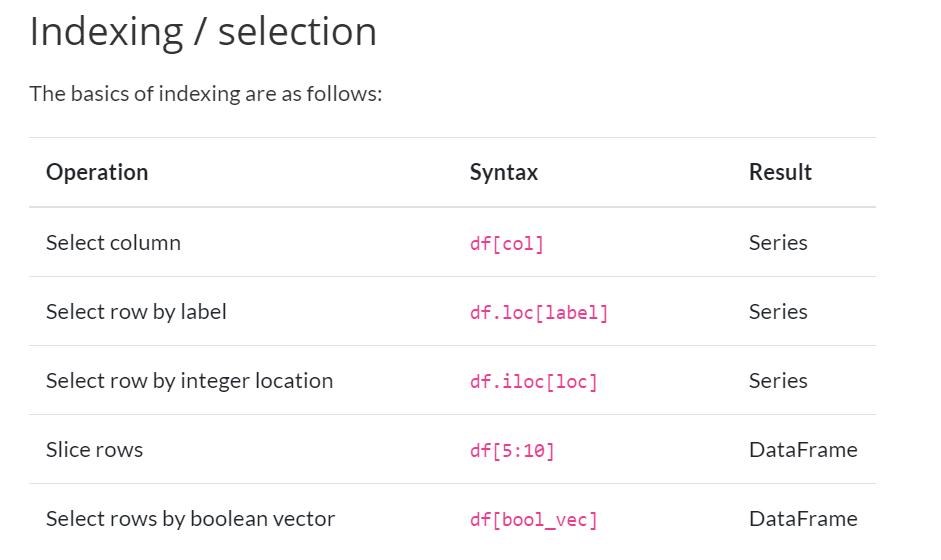This screenshot has width=941, height=560.
Task: Click 'Select rows by boolean vector' text
Action: [190, 518]
